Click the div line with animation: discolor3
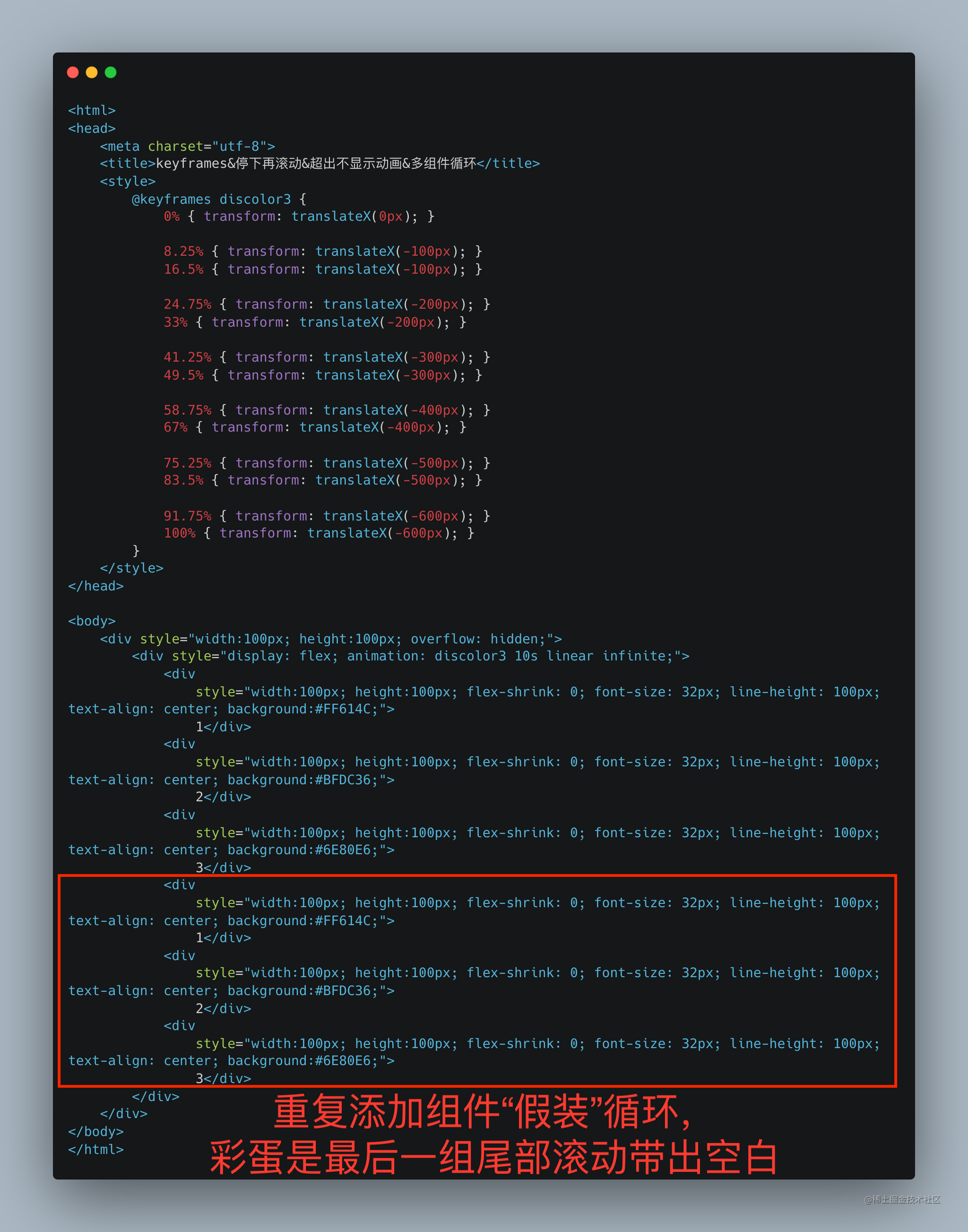Image resolution: width=968 pixels, height=1232 pixels. tap(411, 656)
